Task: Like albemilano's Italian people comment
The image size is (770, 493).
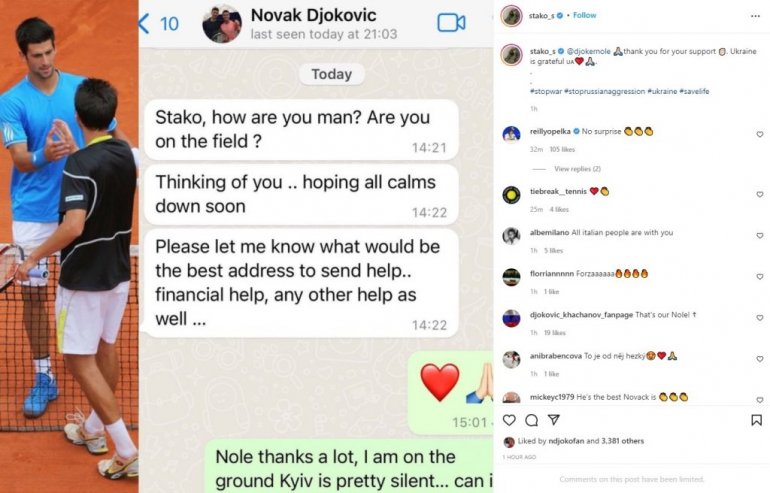Action: tap(760, 236)
